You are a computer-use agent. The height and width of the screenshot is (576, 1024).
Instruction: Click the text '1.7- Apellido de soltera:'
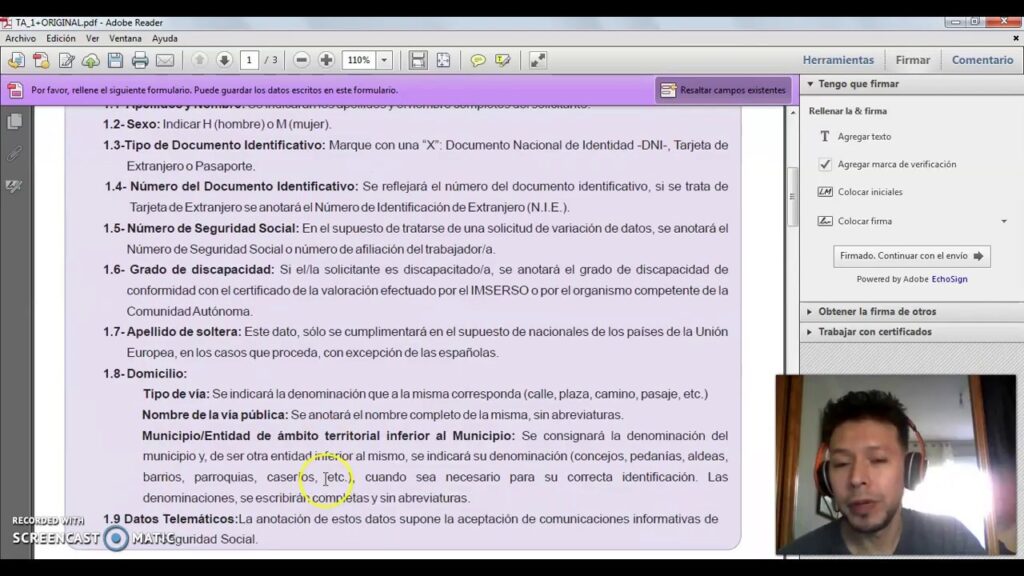click(172, 332)
